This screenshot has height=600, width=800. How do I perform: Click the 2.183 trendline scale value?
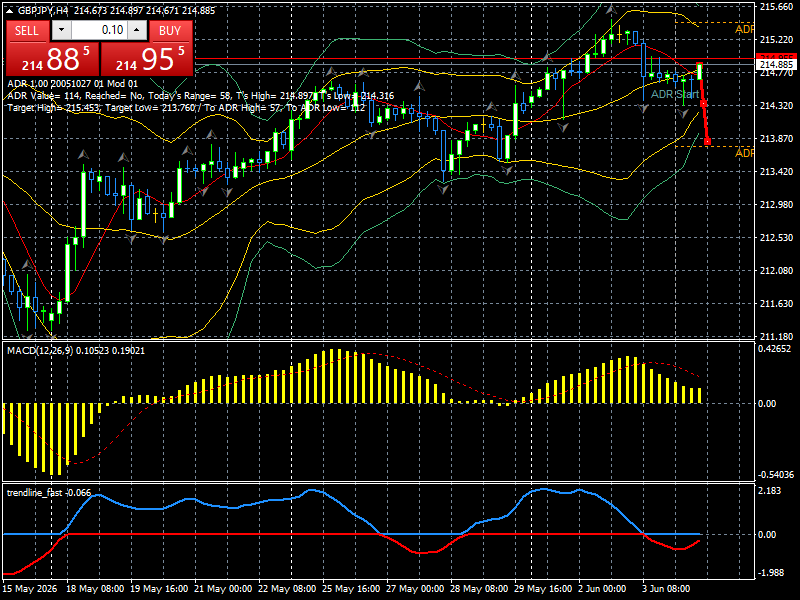coord(770,491)
